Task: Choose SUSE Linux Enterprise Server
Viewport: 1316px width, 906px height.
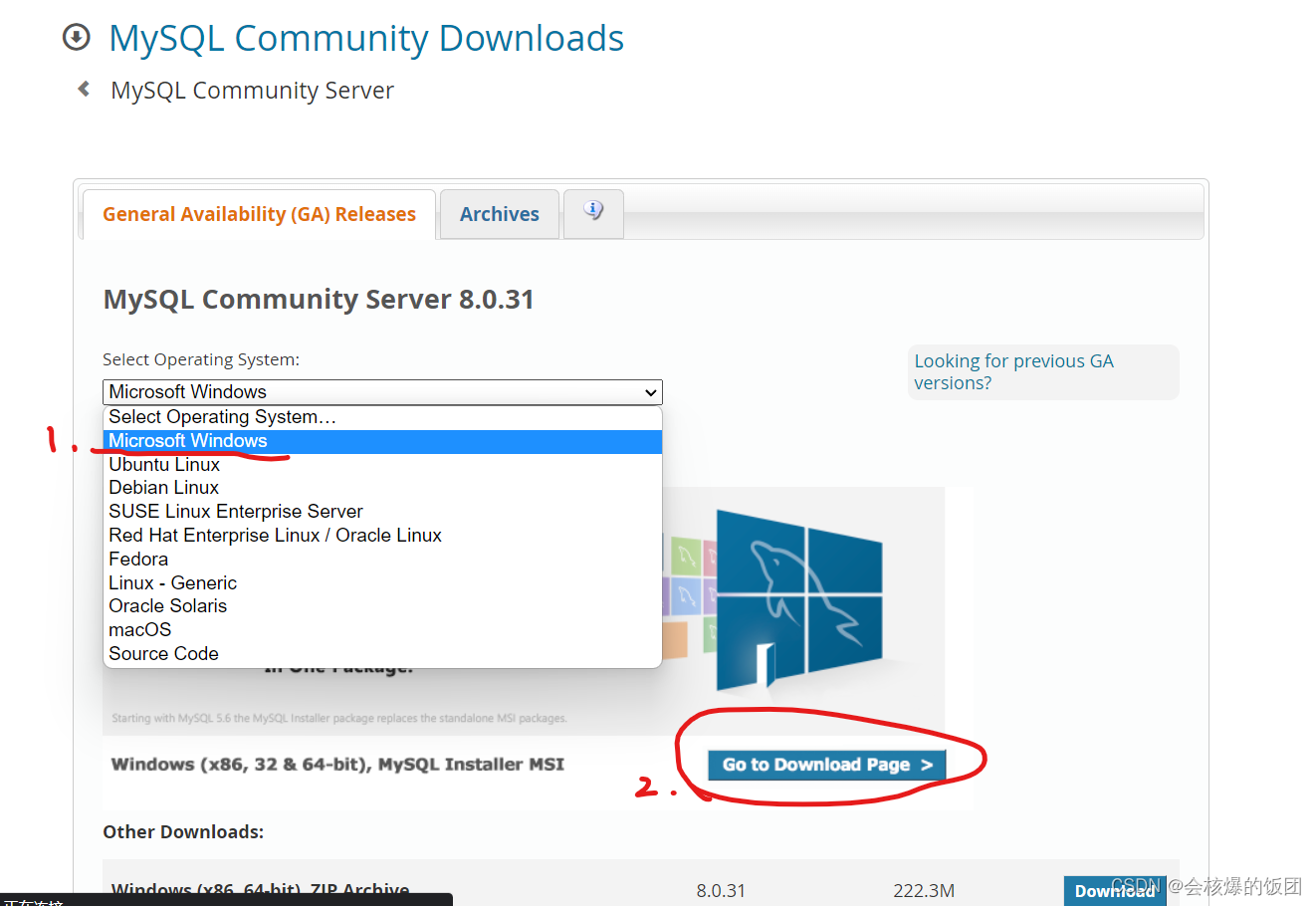Action: pos(382,512)
